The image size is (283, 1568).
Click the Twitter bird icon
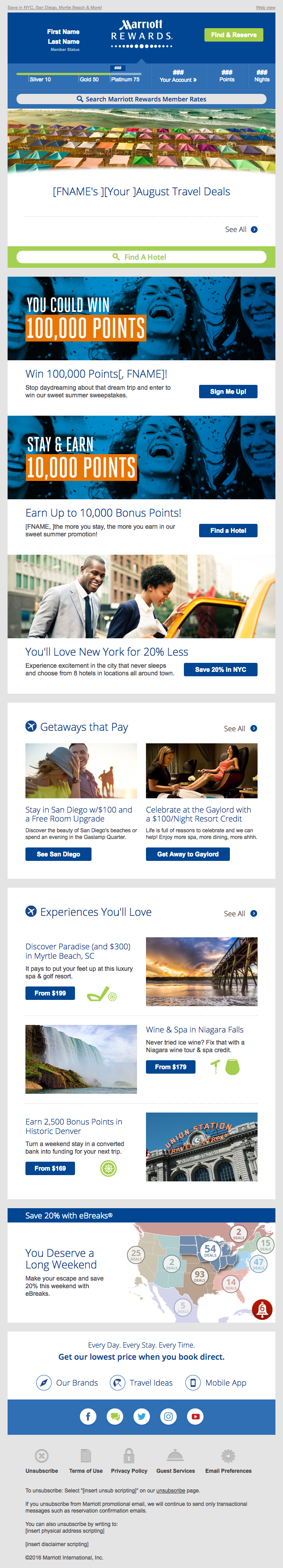tap(141, 1416)
